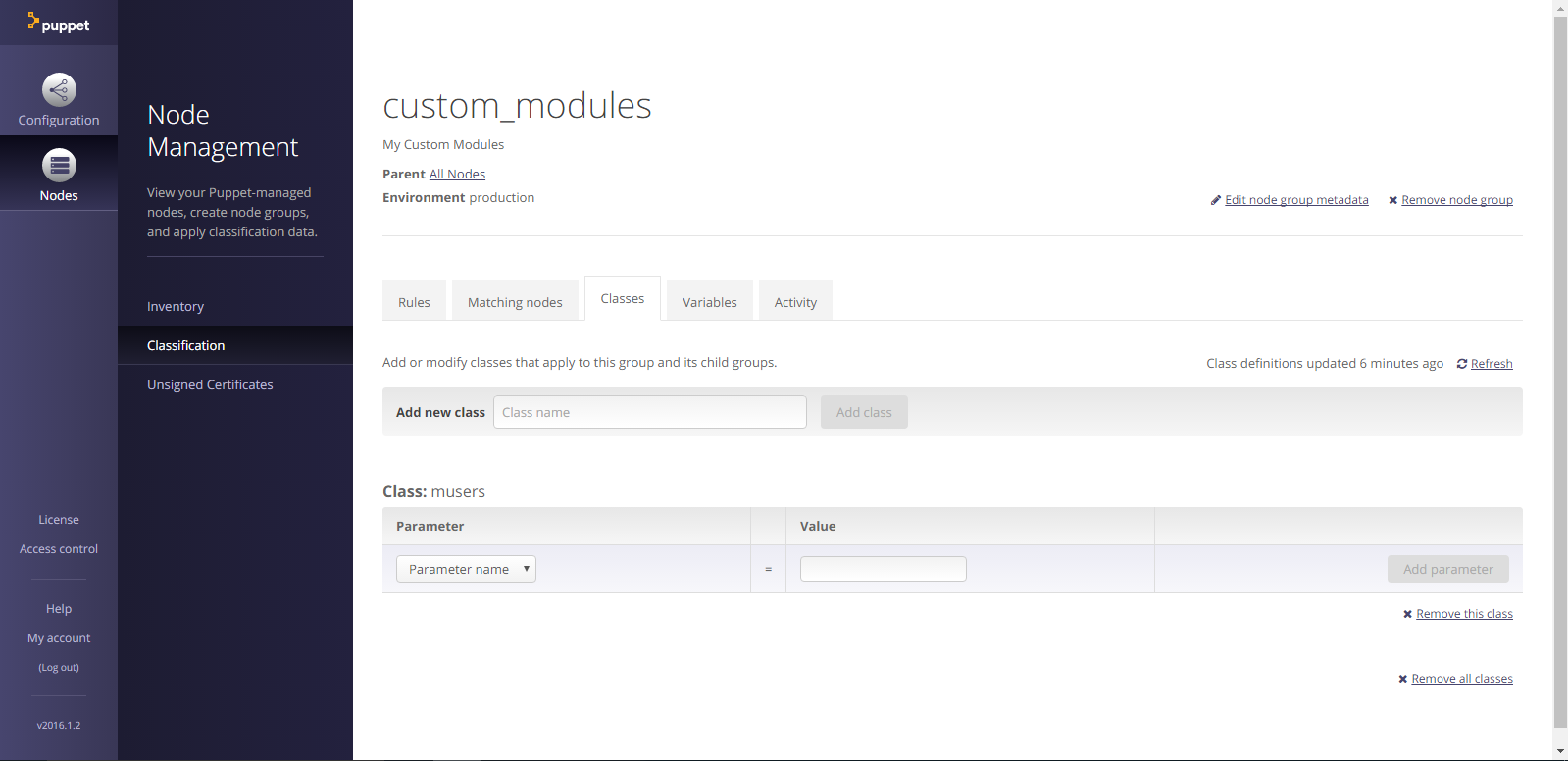1568x761 pixels.
Task: Select the Classes tab
Action: (623, 298)
